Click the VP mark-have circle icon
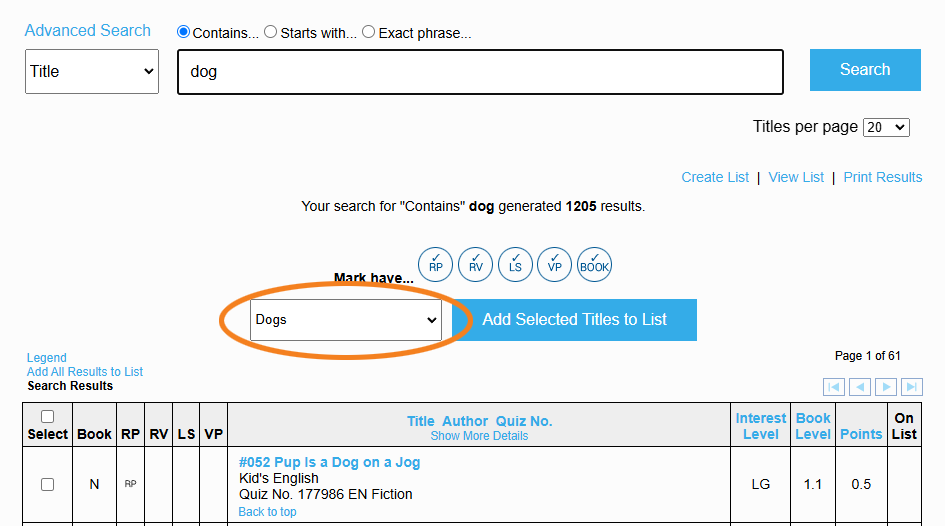945x526 pixels. pyautogui.click(x=554, y=265)
